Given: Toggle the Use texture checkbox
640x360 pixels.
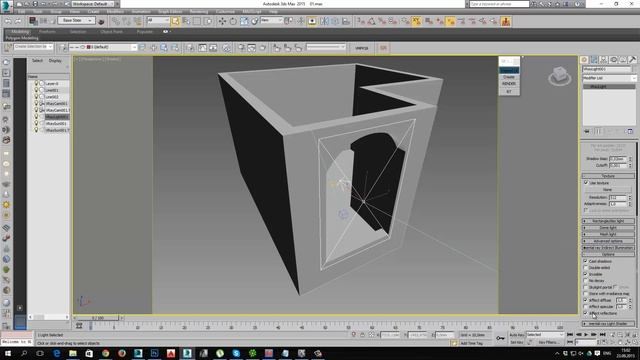Looking at the screenshot, I should point(586,183).
